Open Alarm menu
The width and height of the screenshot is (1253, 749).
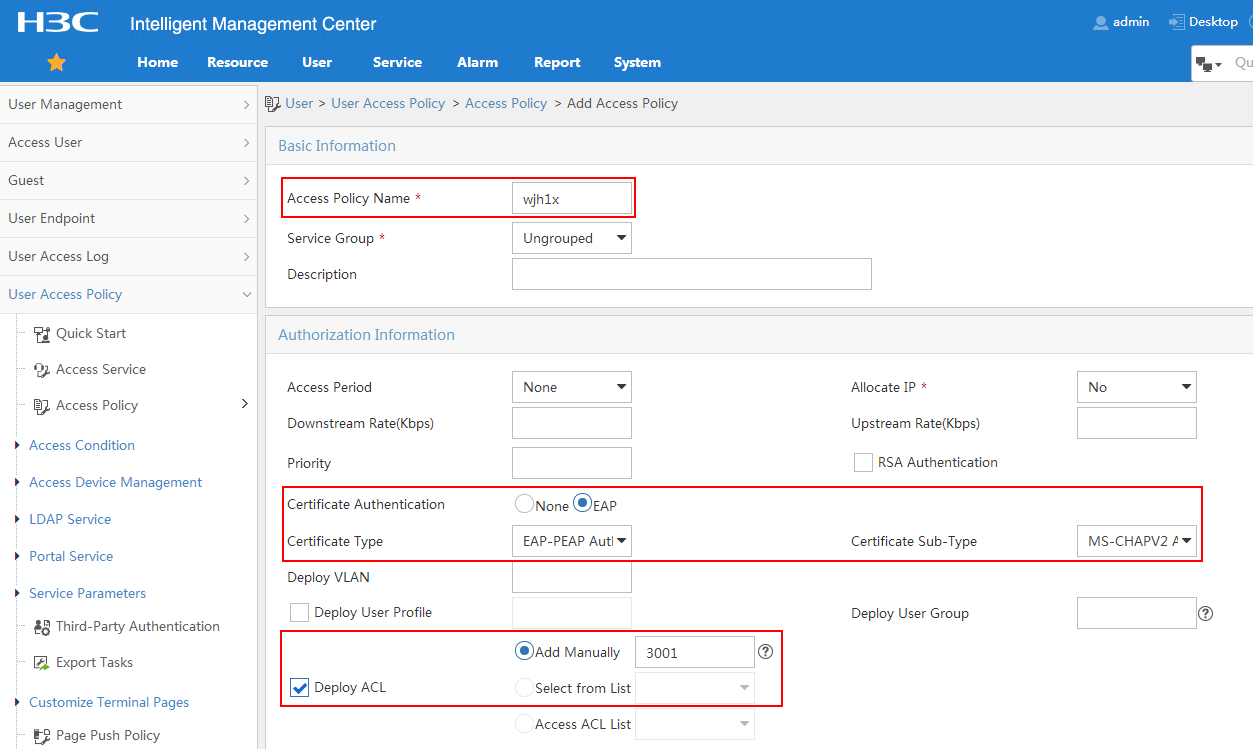(x=477, y=62)
